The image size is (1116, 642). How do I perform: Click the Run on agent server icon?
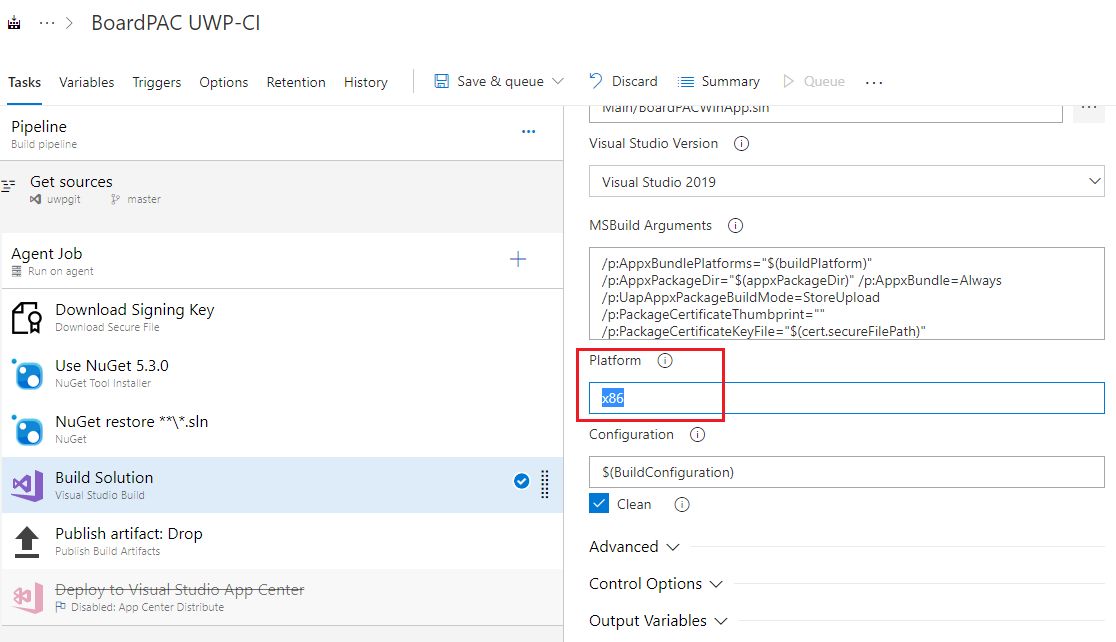pos(16,271)
